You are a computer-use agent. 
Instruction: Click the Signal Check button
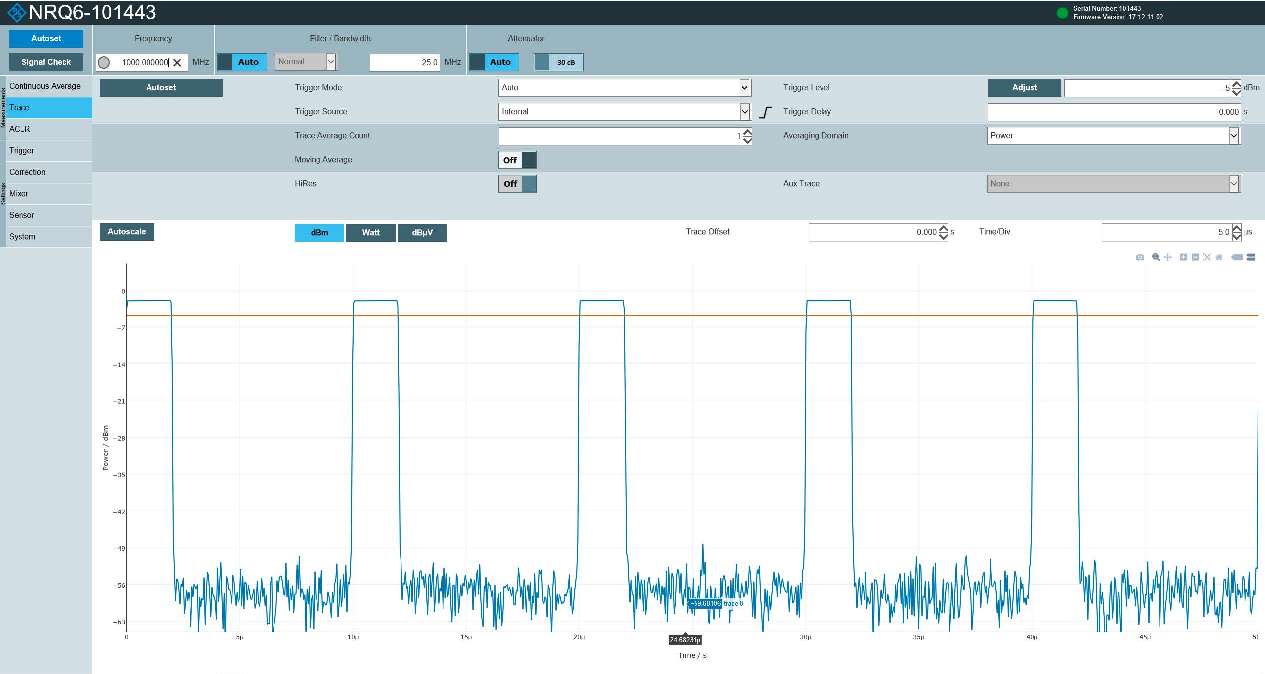coord(46,62)
